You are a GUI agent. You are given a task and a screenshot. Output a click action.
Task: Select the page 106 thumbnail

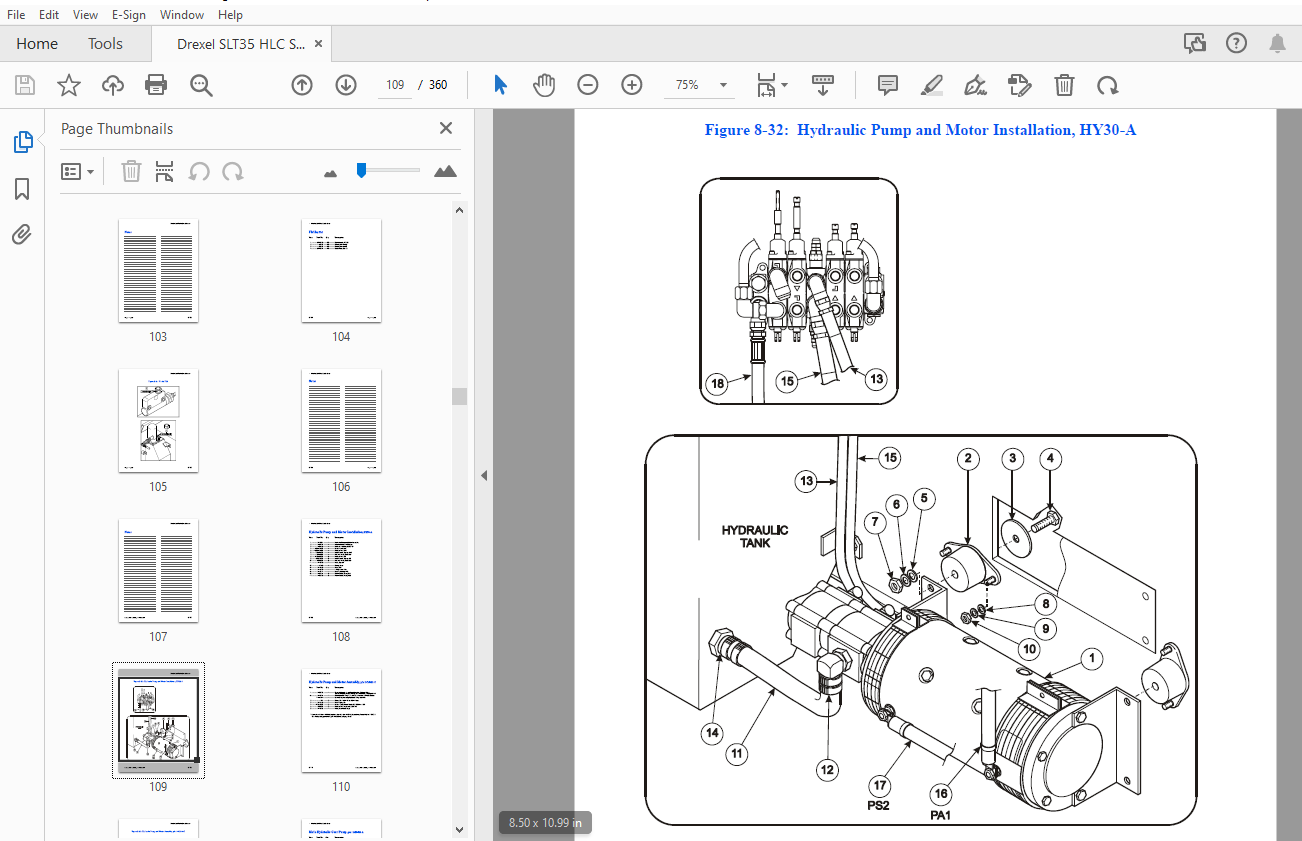(341, 421)
